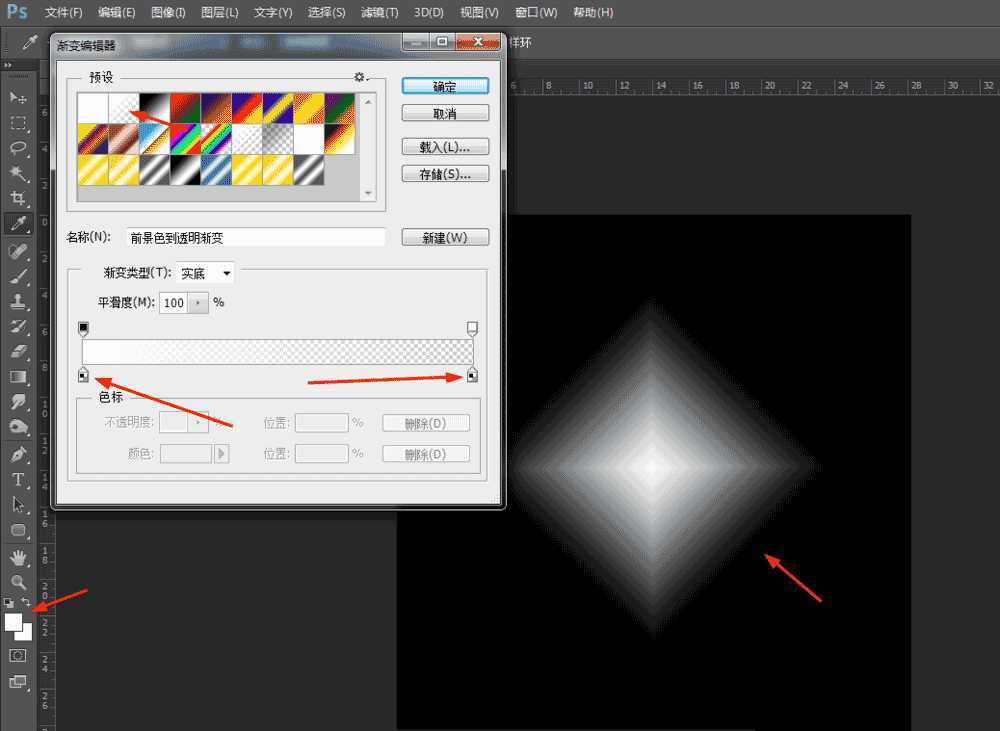
Task: Reset to default black and white colors
Action: pyautogui.click(x=9, y=603)
